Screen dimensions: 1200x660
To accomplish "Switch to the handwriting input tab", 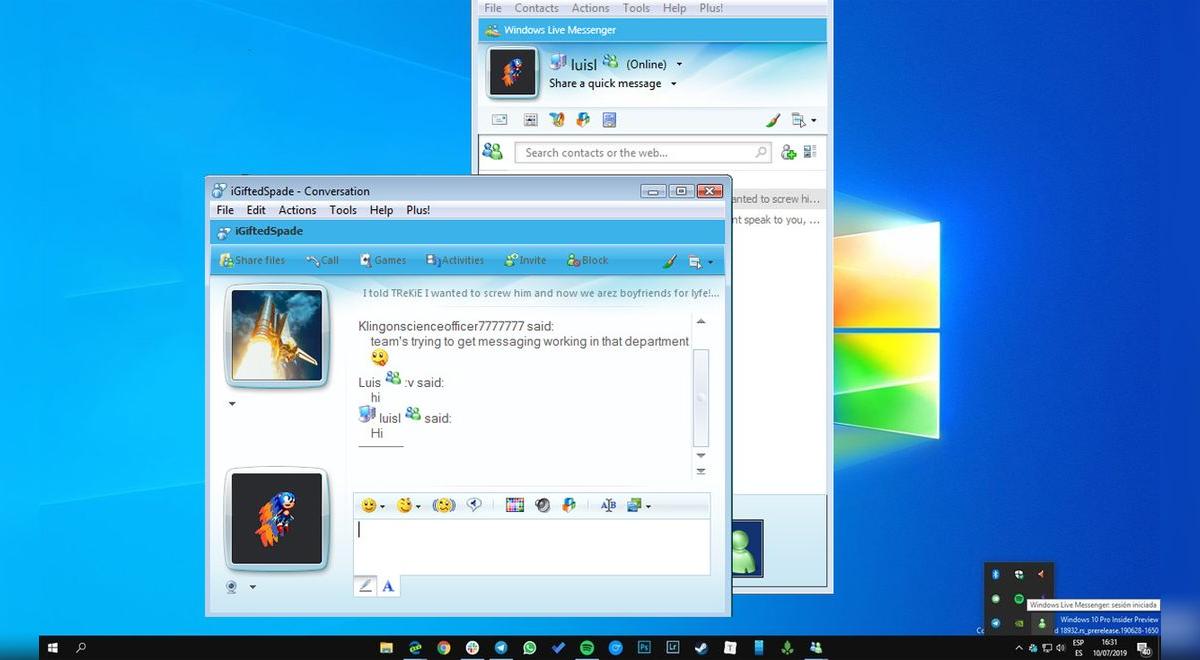I will (x=364, y=585).
